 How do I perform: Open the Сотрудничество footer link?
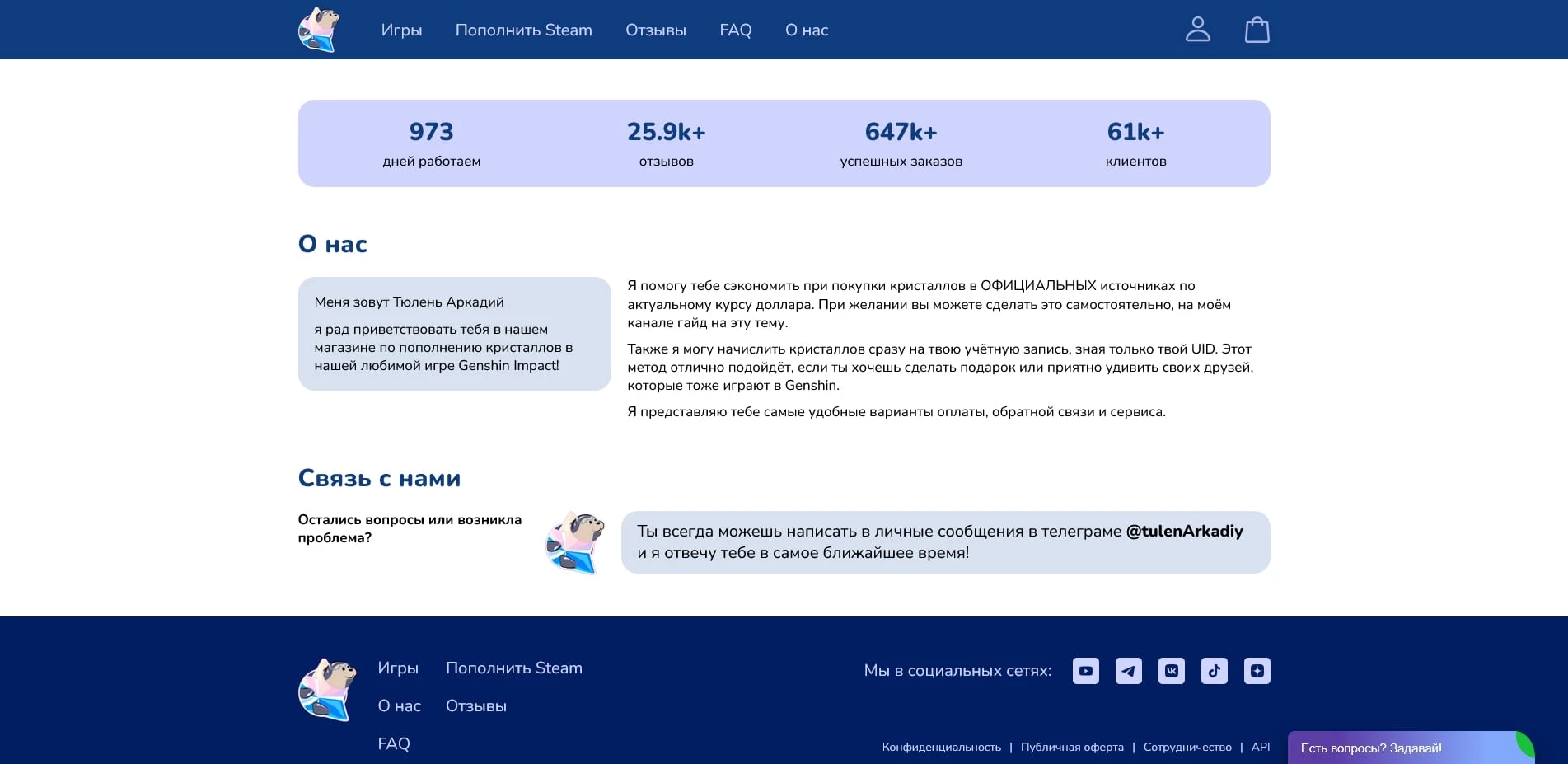1187,747
